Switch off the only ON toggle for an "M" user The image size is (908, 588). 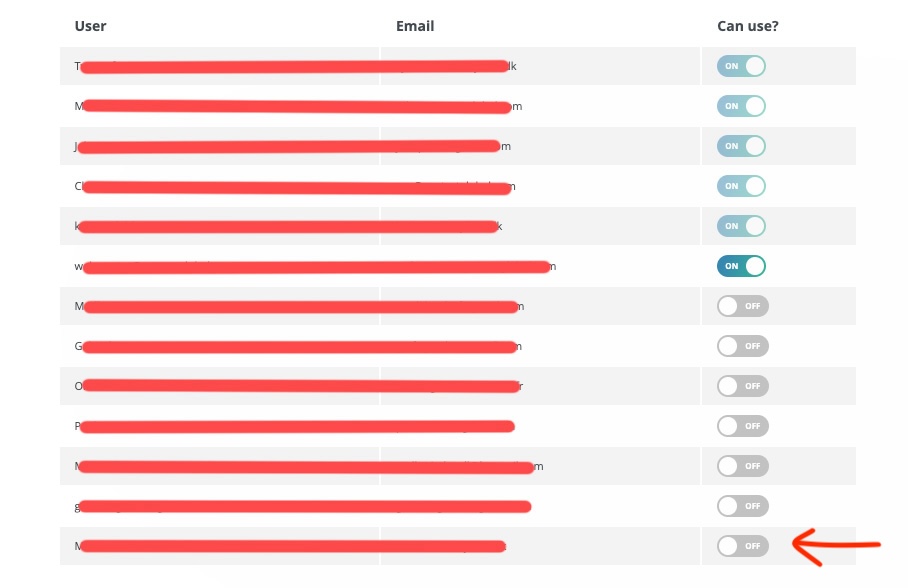(x=741, y=106)
